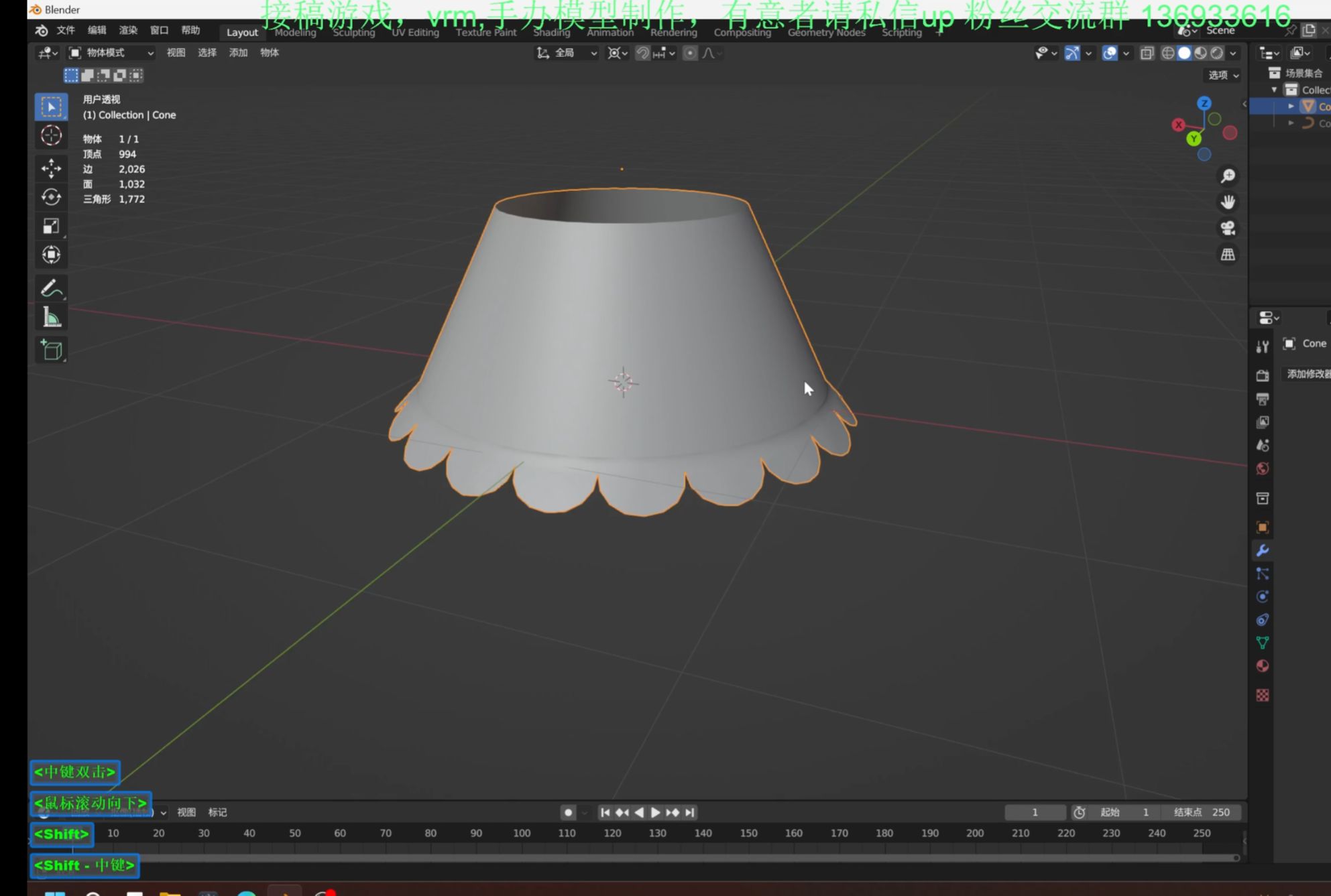Toggle viewport gizmos display
This screenshot has height=896, width=1331.
coord(1072,53)
